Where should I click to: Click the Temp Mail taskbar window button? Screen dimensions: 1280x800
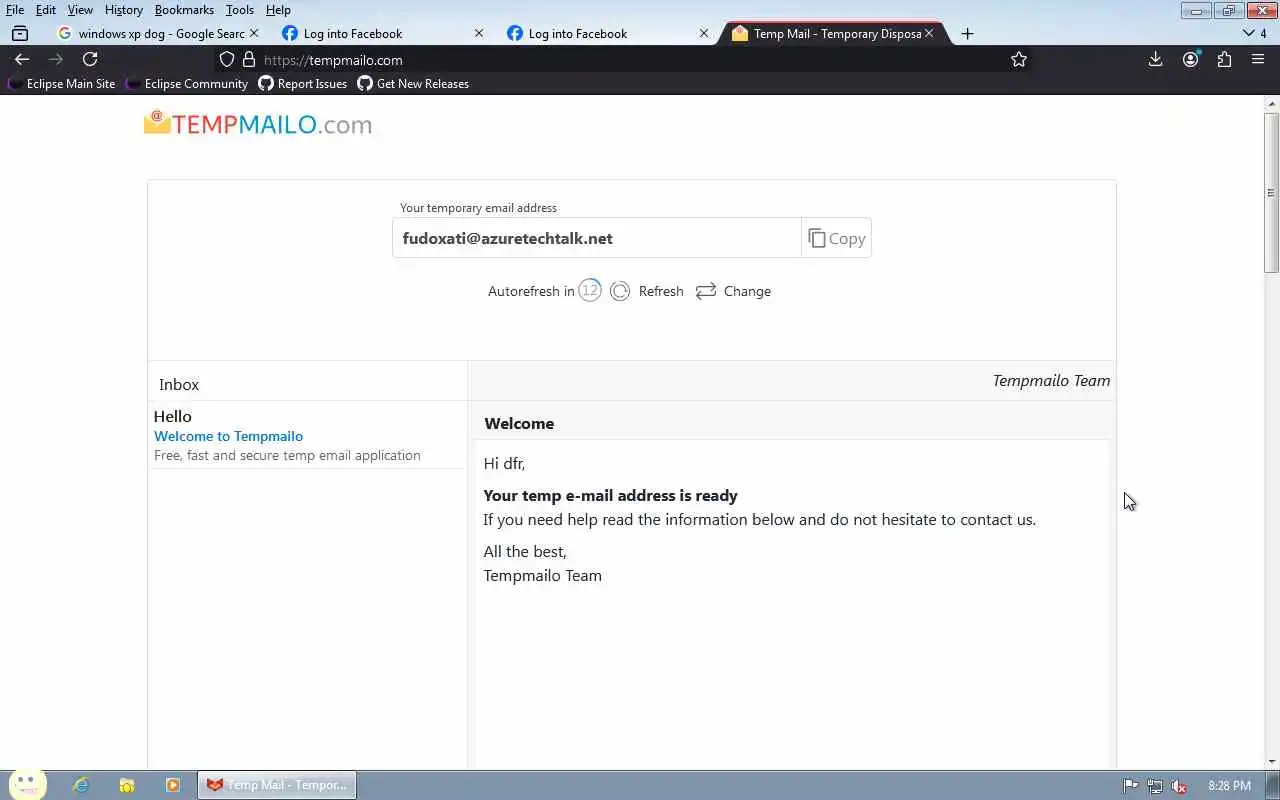(x=277, y=785)
